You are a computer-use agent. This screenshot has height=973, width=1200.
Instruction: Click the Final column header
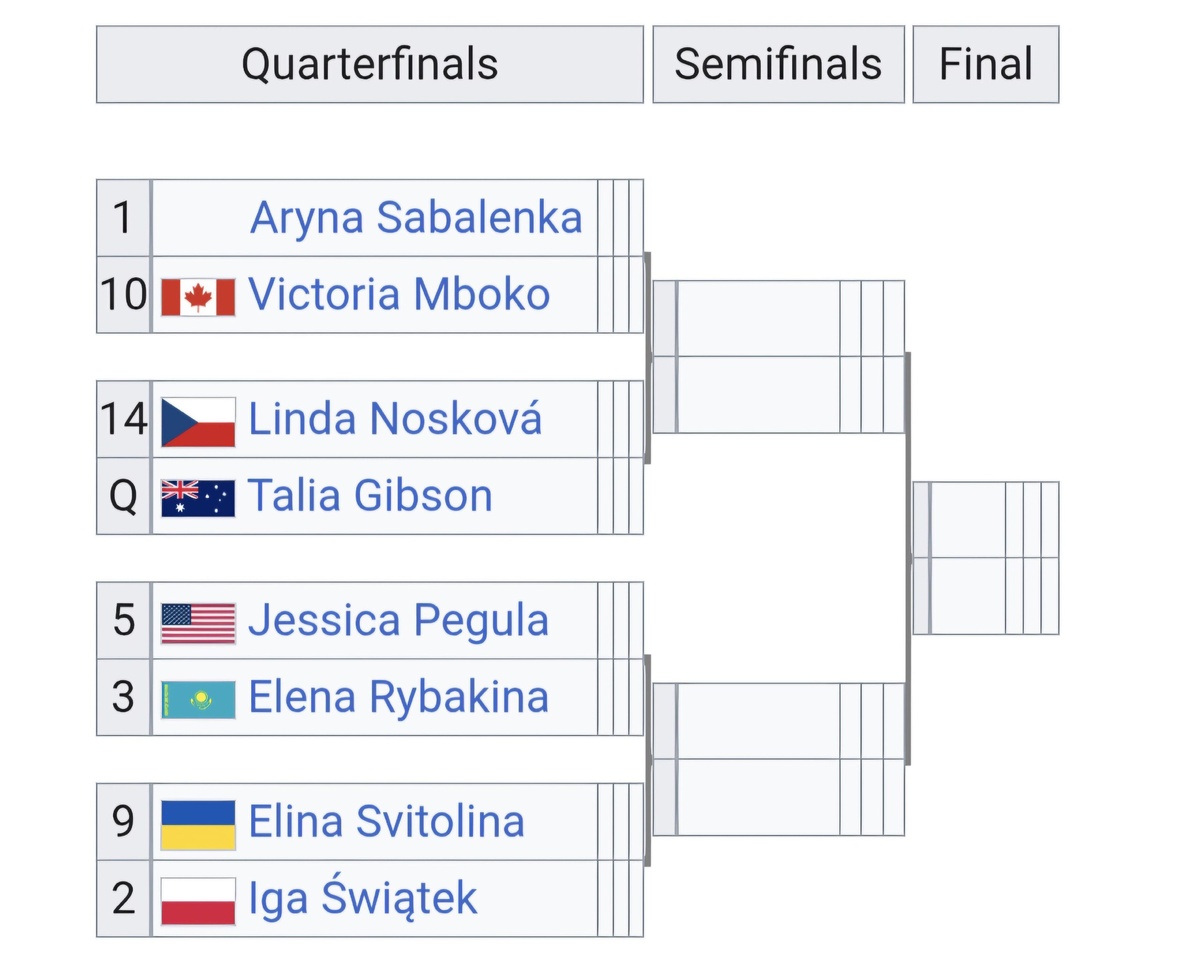(x=985, y=65)
